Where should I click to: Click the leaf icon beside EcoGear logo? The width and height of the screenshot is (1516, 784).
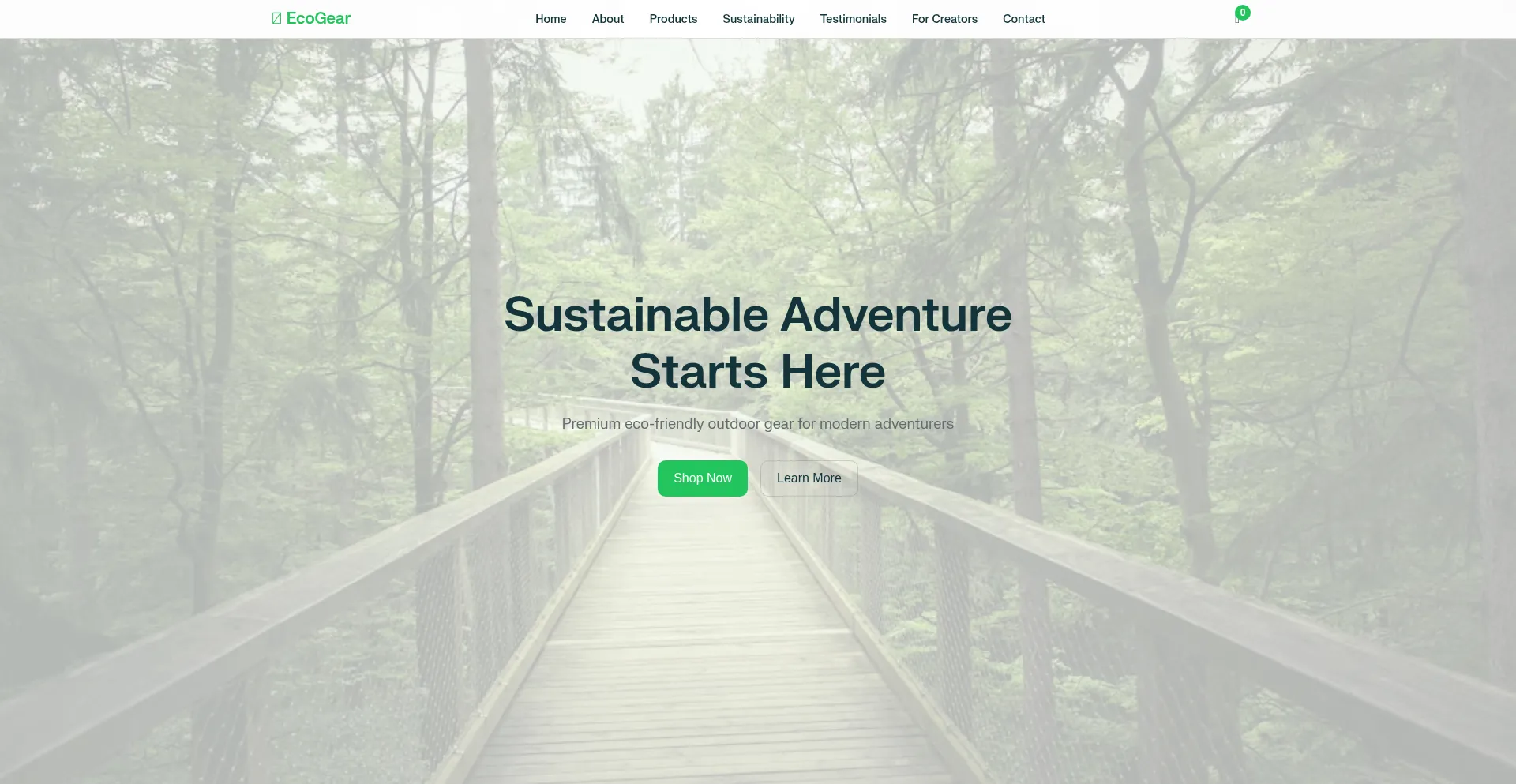(x=276, y=18)
